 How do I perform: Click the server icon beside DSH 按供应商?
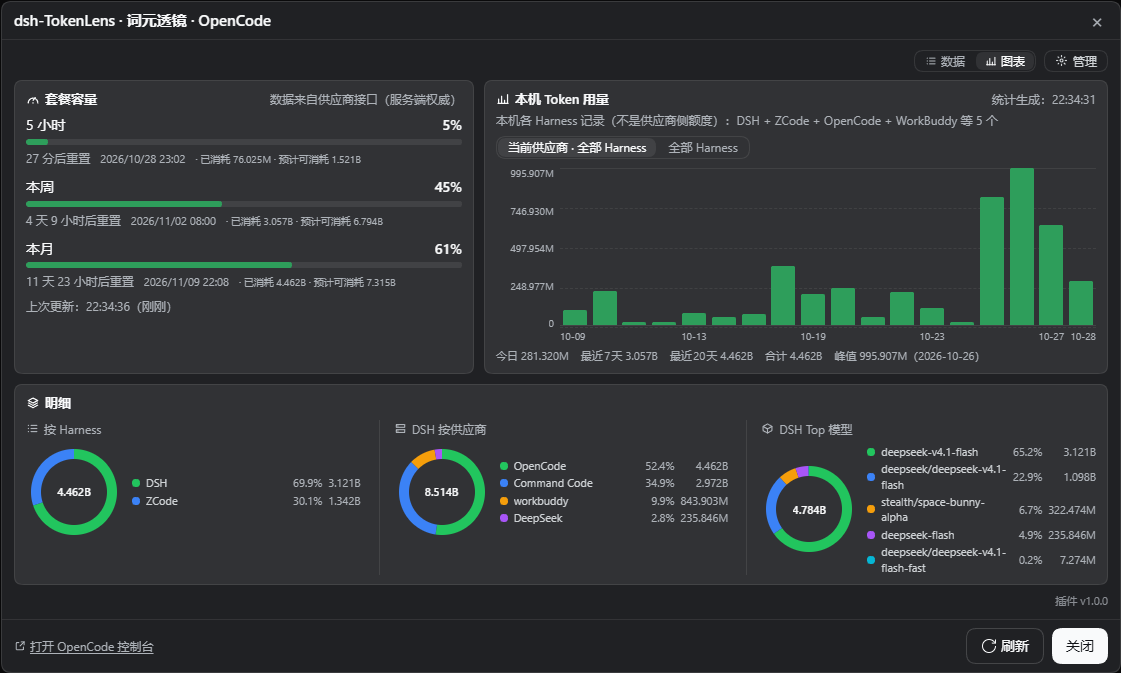400,429
